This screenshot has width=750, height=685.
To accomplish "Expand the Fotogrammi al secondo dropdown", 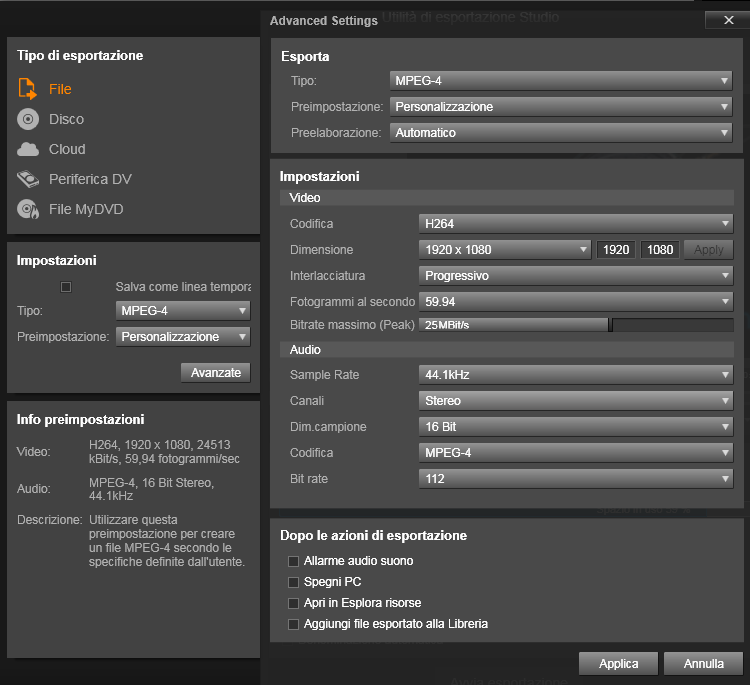I will point(575,302).
